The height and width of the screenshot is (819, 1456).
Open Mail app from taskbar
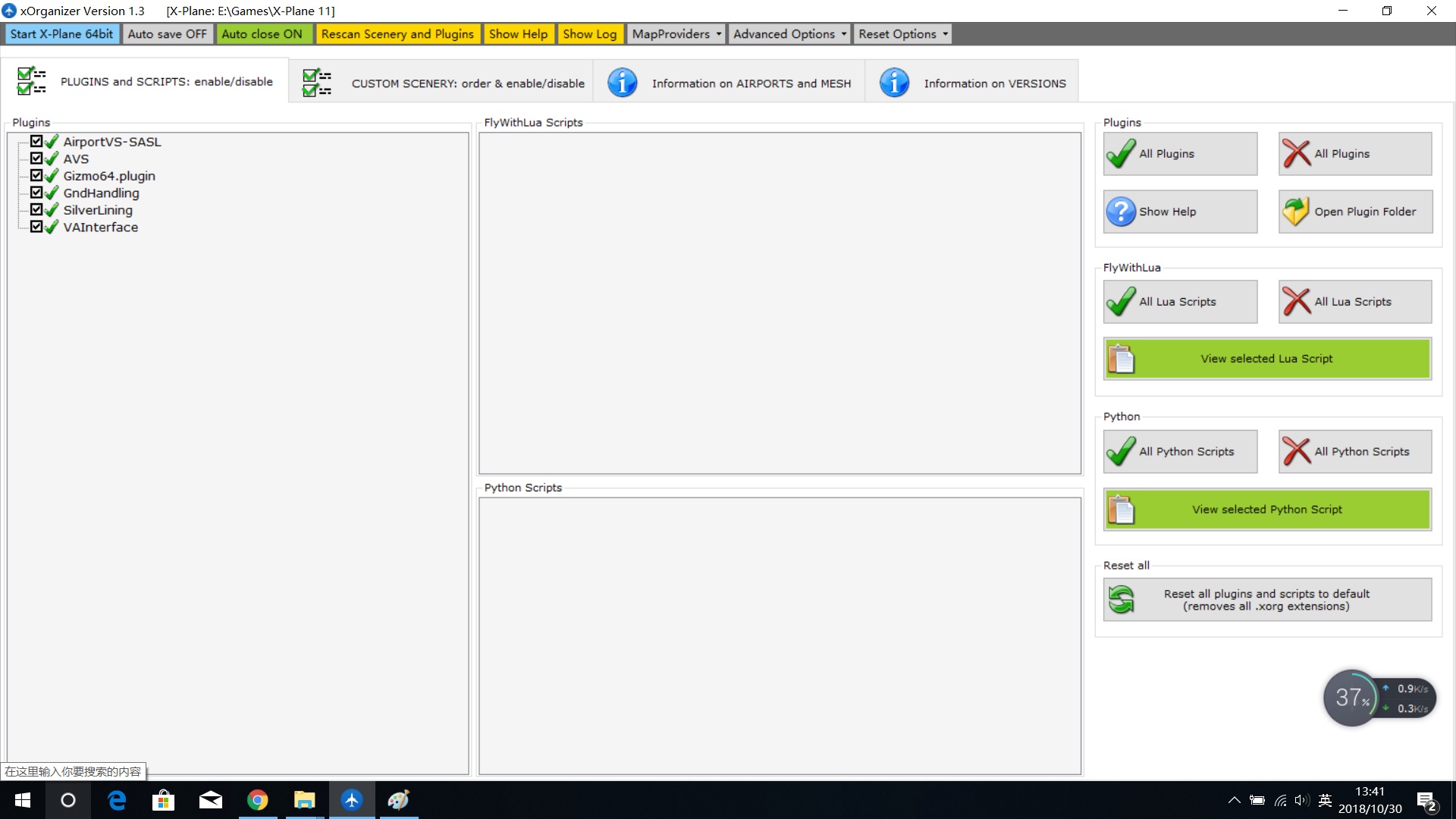[211, 800]
